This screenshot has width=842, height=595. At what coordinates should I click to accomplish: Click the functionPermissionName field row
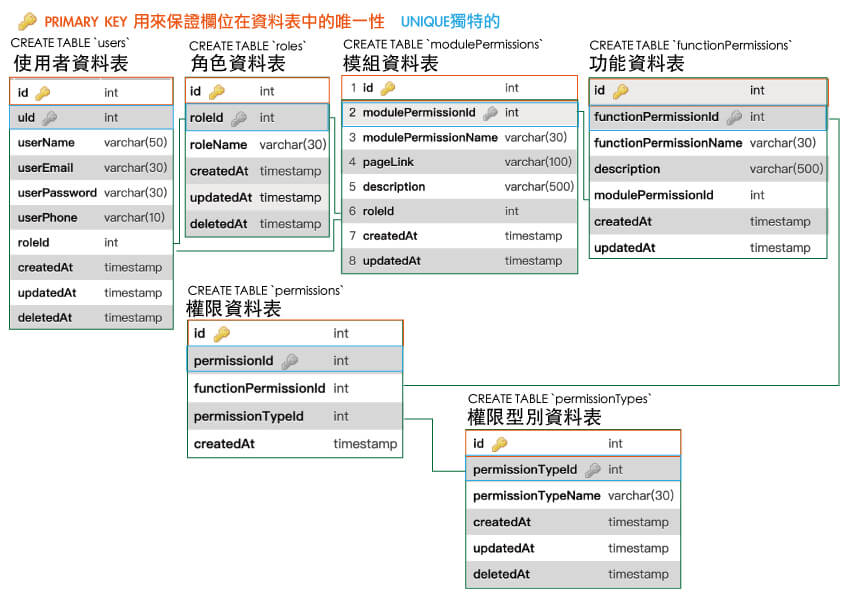(x=707, y=143)
